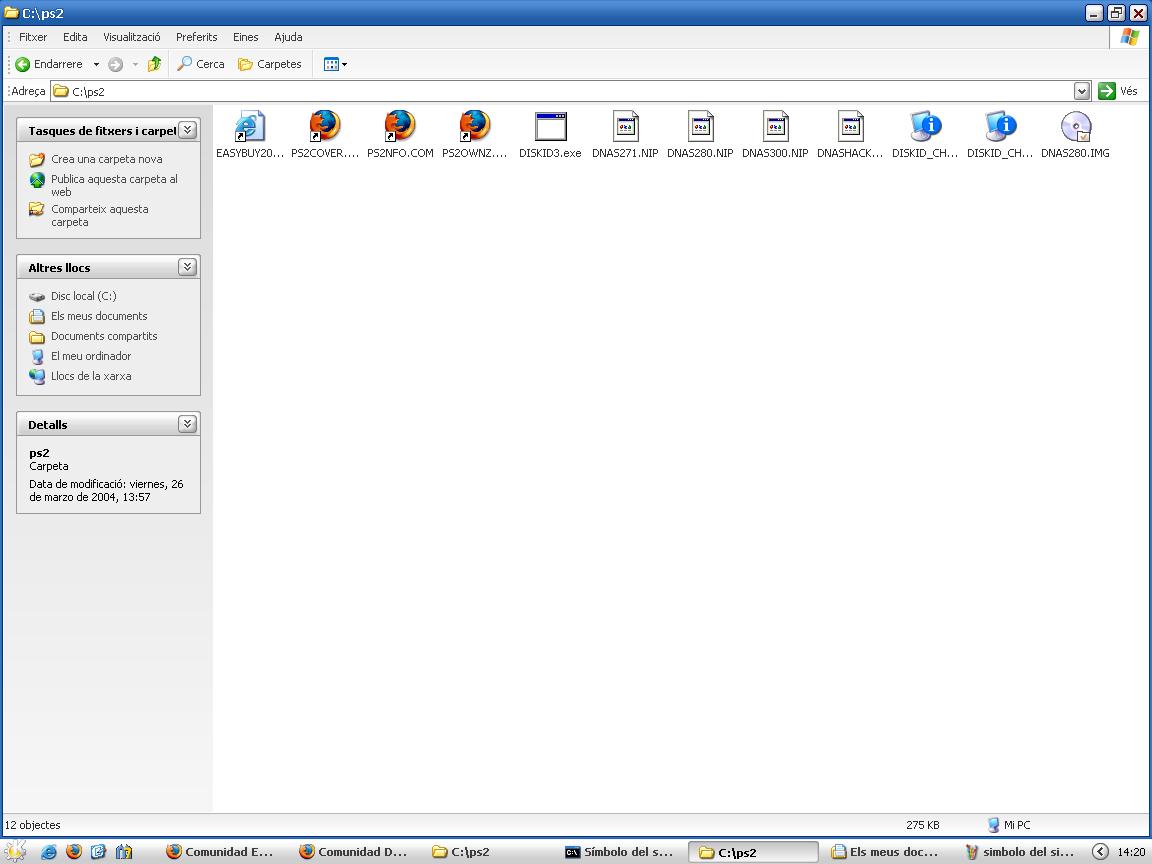Select the DISKID3.exe file icon

point(550,128)
